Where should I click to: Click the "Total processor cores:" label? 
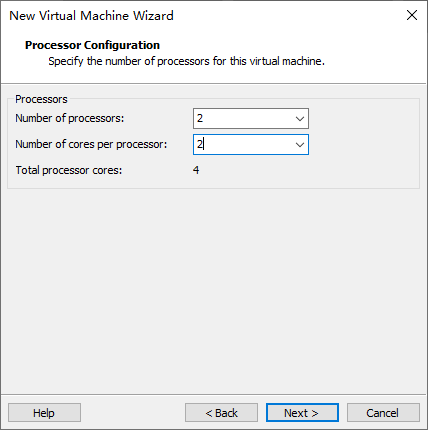tap(69, 170)
